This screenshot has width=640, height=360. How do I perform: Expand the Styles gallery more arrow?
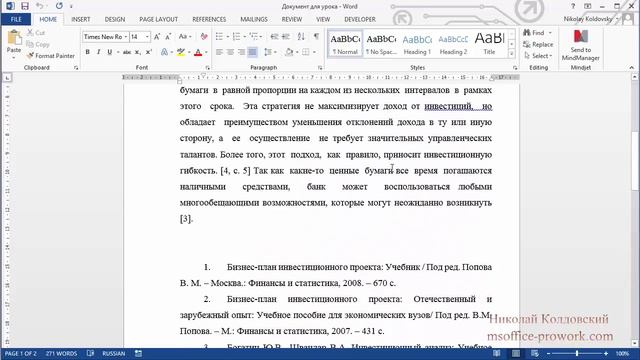point(512,54)
